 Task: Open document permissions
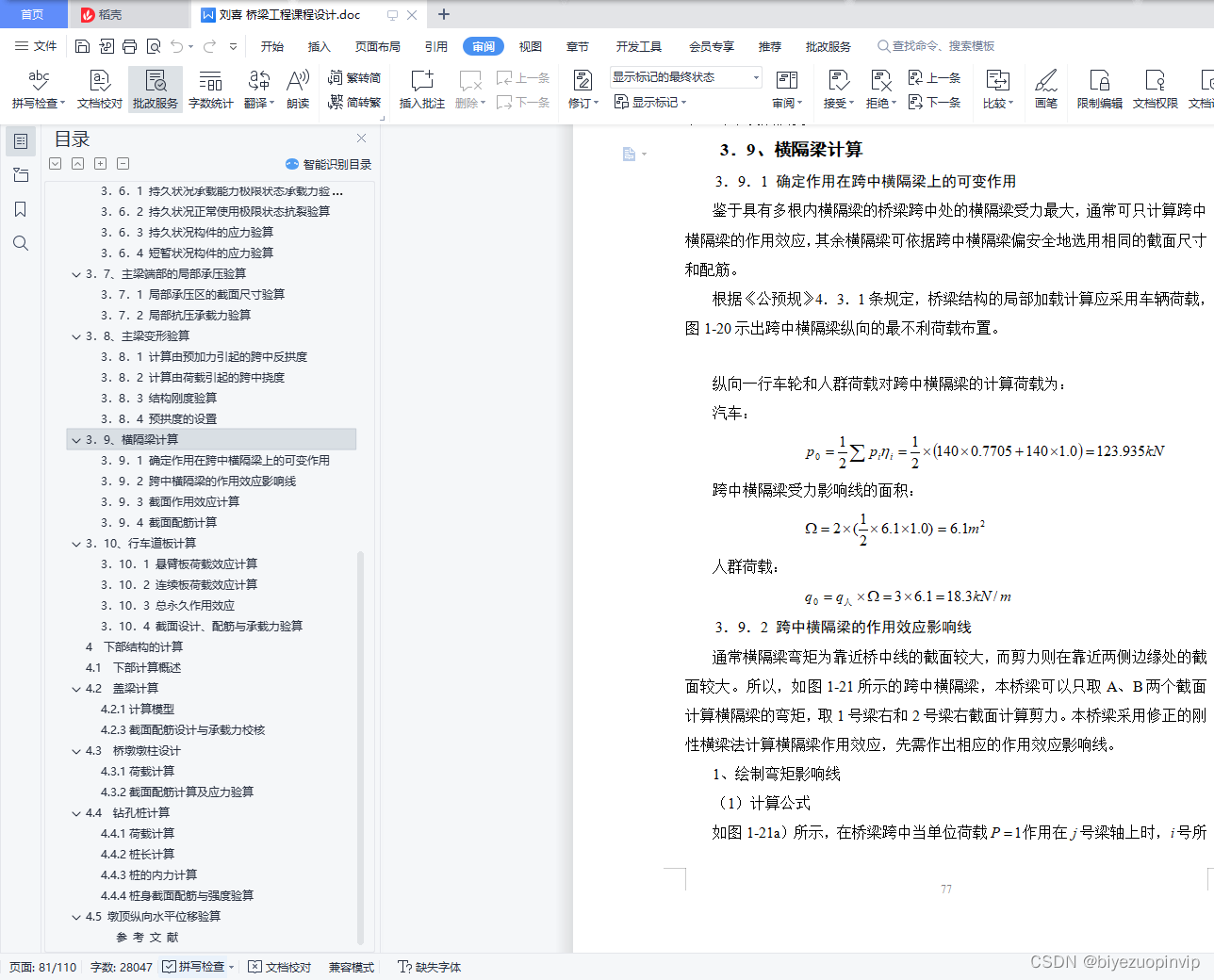point(1155,90)
